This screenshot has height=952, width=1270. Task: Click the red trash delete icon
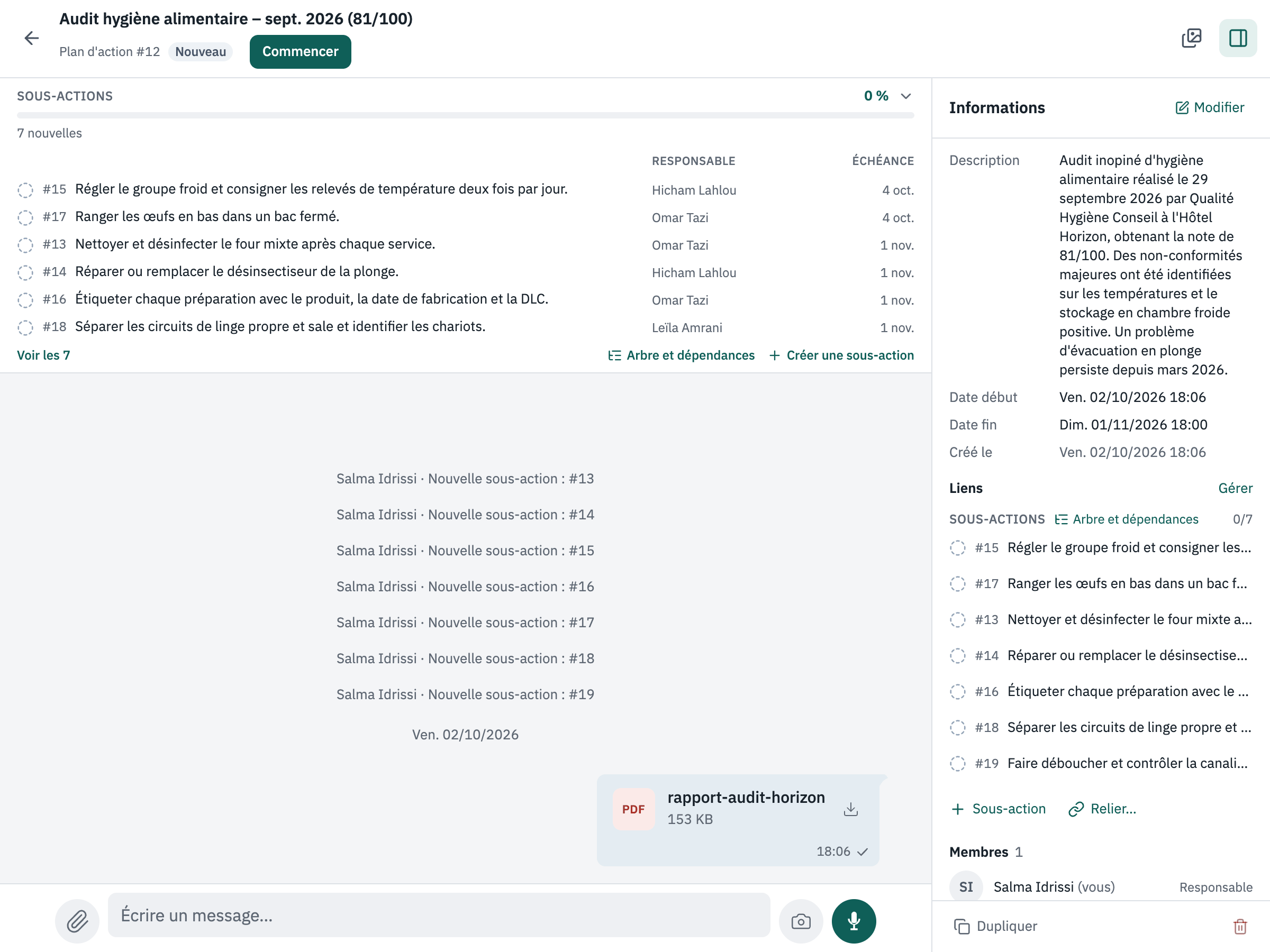[1239, 926]
